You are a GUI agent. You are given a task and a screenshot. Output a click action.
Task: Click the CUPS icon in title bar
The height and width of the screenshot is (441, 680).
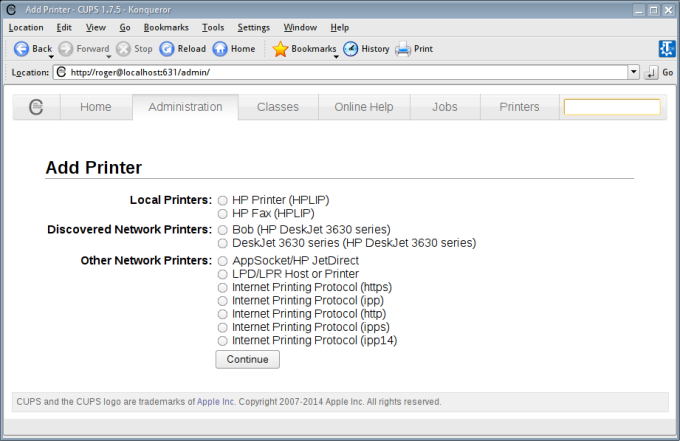click(11, 10)
